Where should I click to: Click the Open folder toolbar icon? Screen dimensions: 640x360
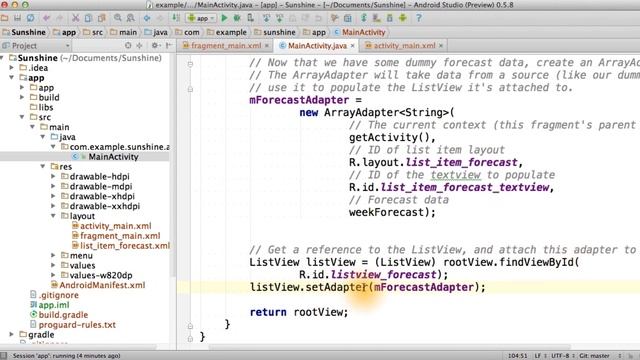pos(5,18)
